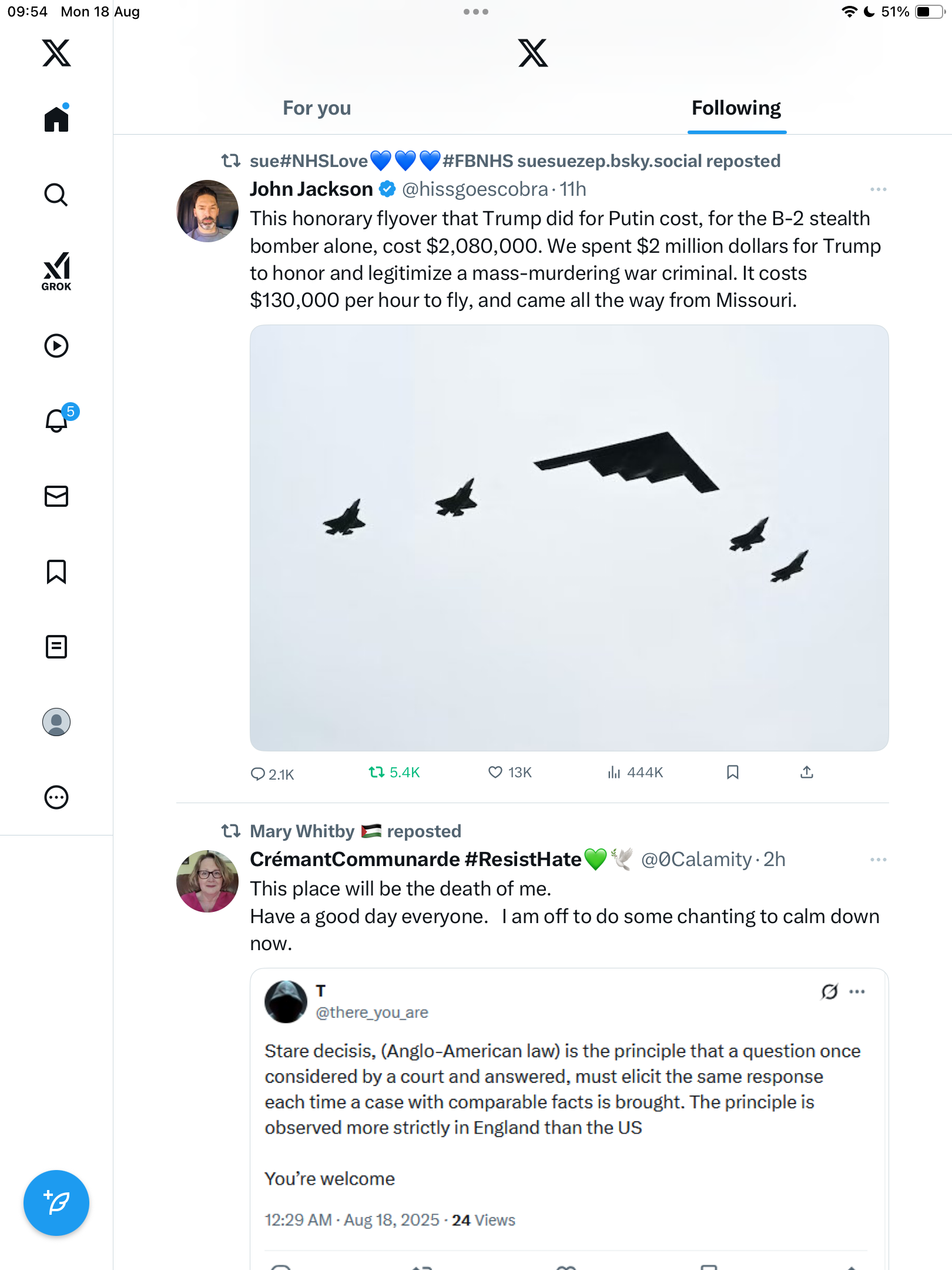Open the Video play icon

pos(56,346)
